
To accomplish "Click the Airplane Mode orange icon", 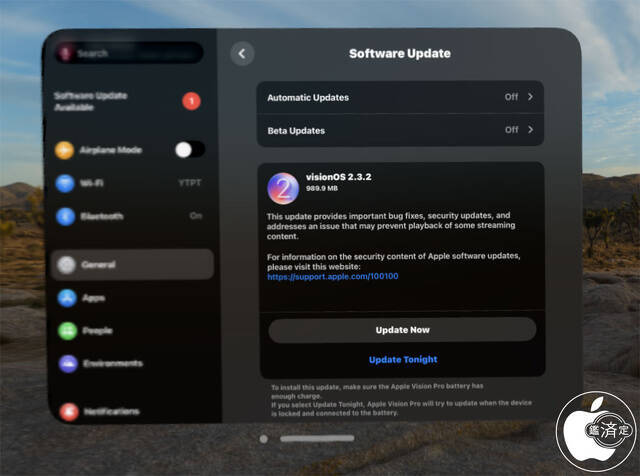I will [64, 150].
